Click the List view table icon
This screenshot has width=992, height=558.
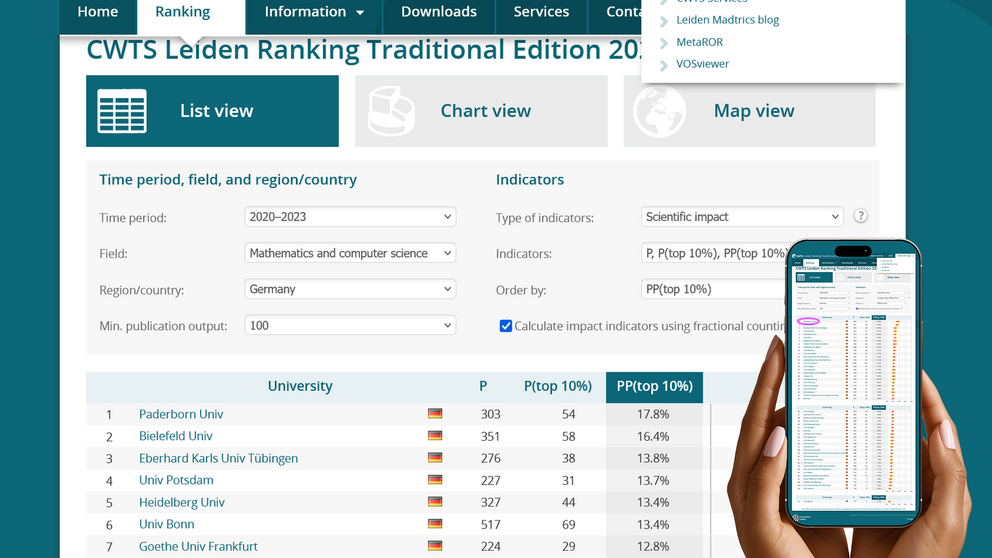tap(122, 111)
